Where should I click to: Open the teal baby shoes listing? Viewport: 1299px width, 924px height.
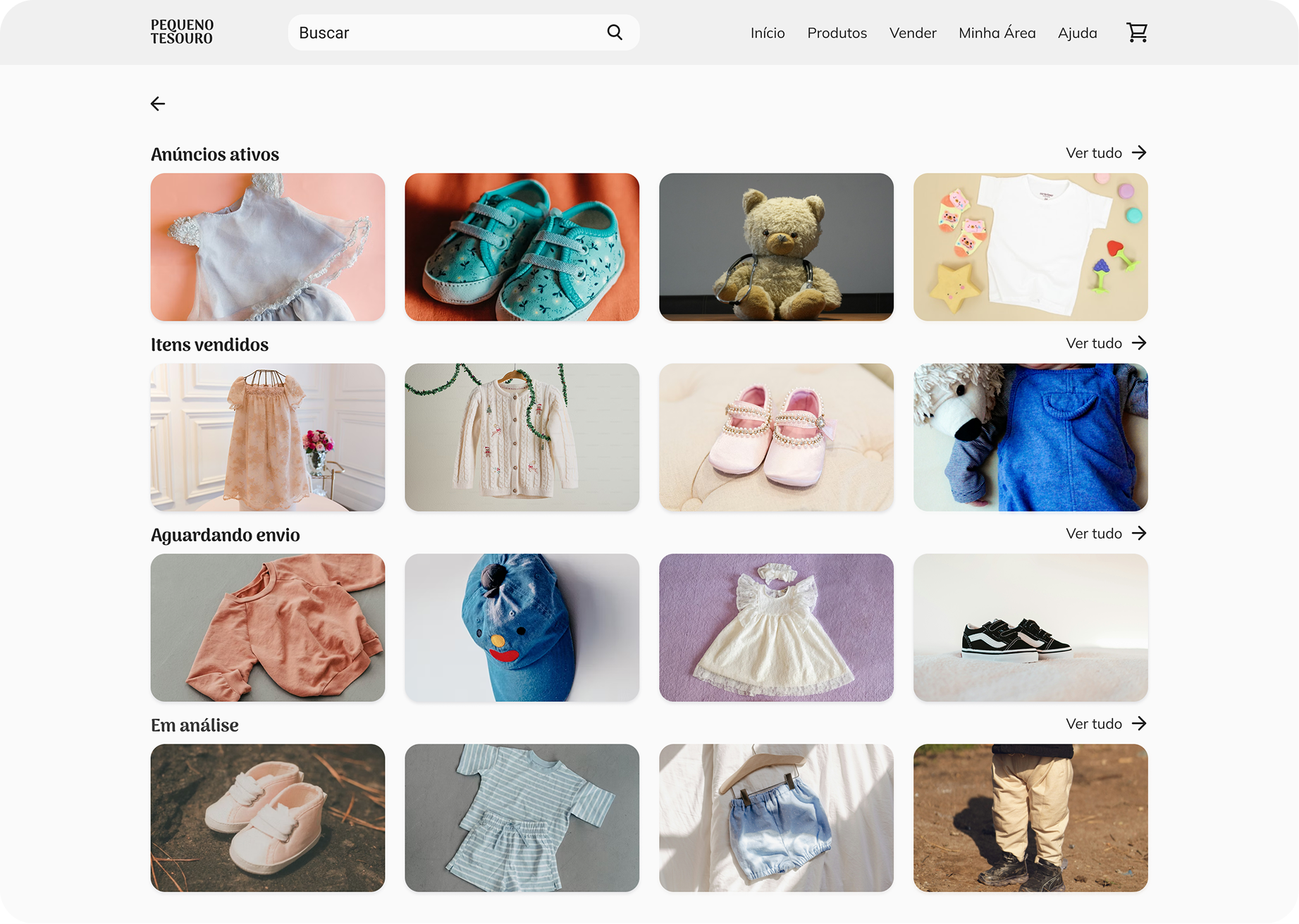click(x=522, y=247)
